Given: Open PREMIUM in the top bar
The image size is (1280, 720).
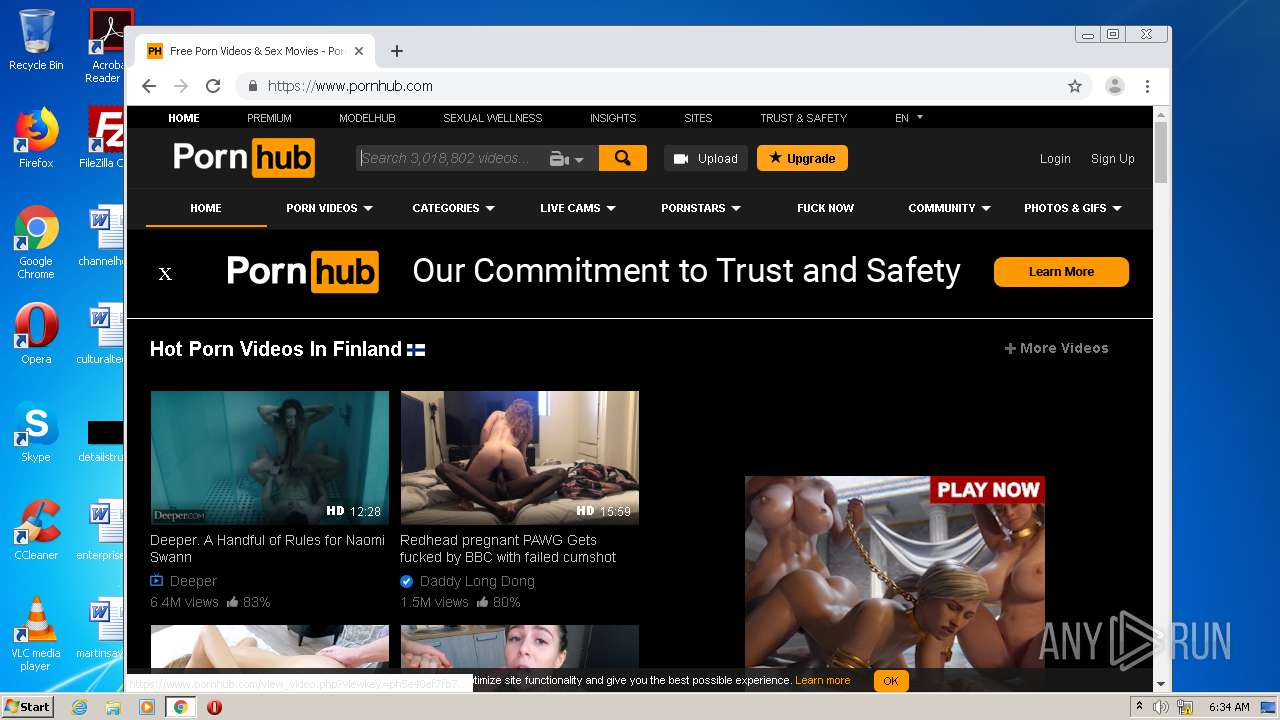Looking at the screenshot, I should click(x=269, y=118).
